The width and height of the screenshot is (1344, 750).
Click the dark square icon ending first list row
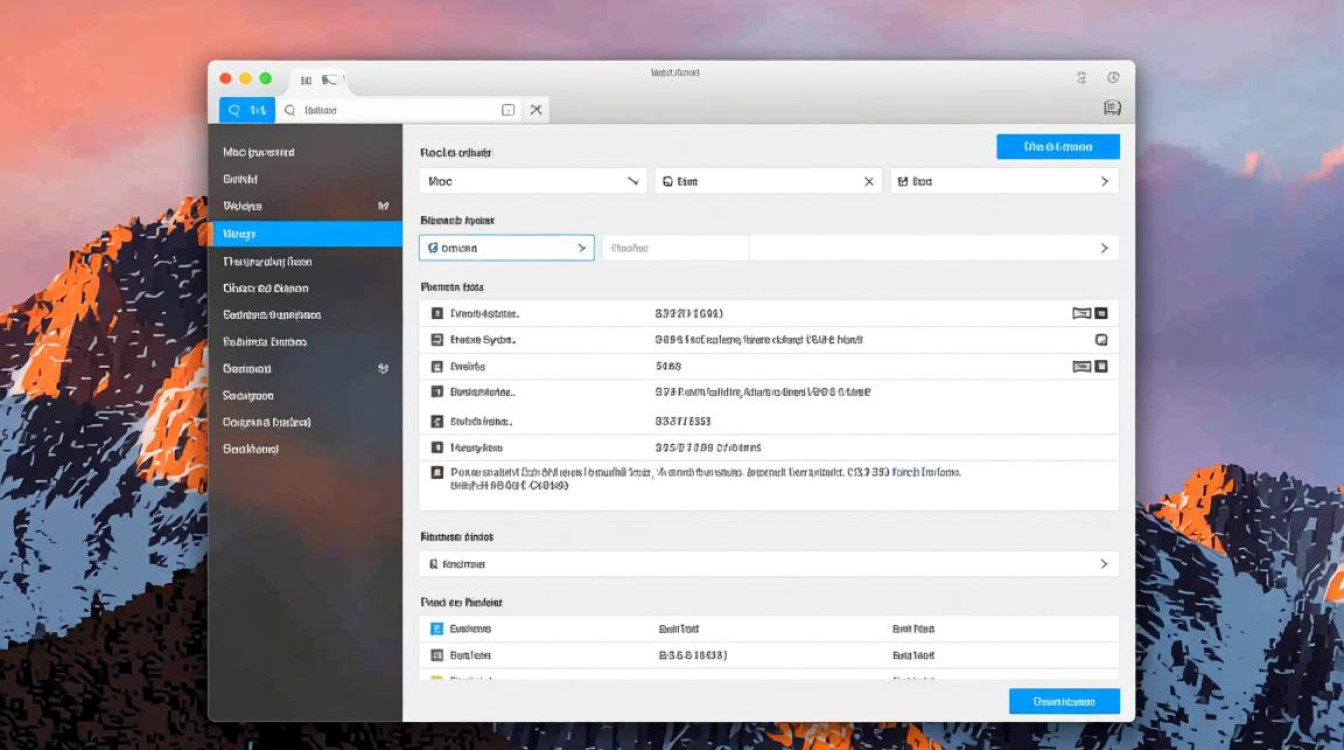point(1101,313)
